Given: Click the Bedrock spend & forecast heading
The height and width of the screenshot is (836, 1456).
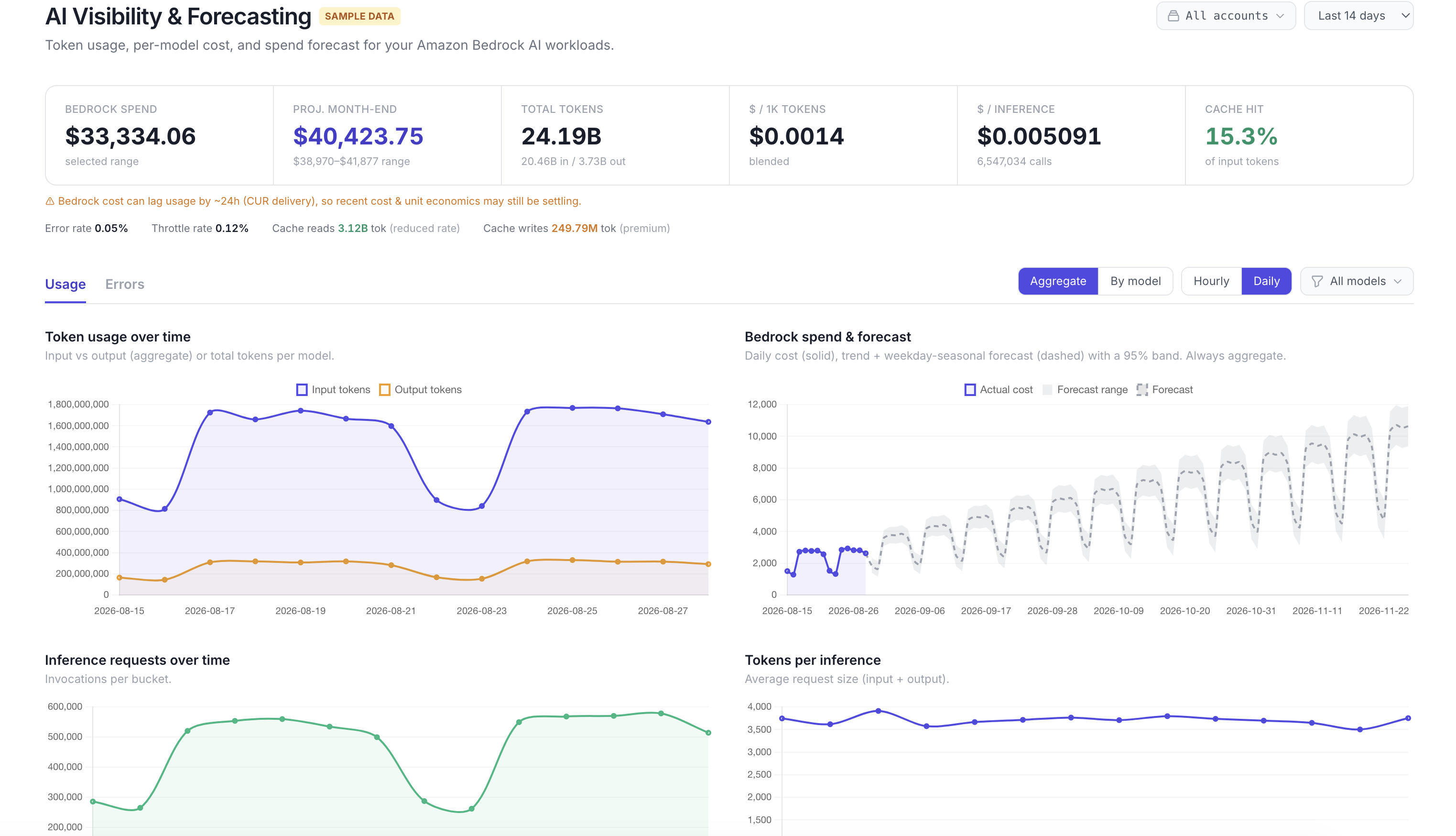Looking at the screenshot, I should [x=827, y=337].
